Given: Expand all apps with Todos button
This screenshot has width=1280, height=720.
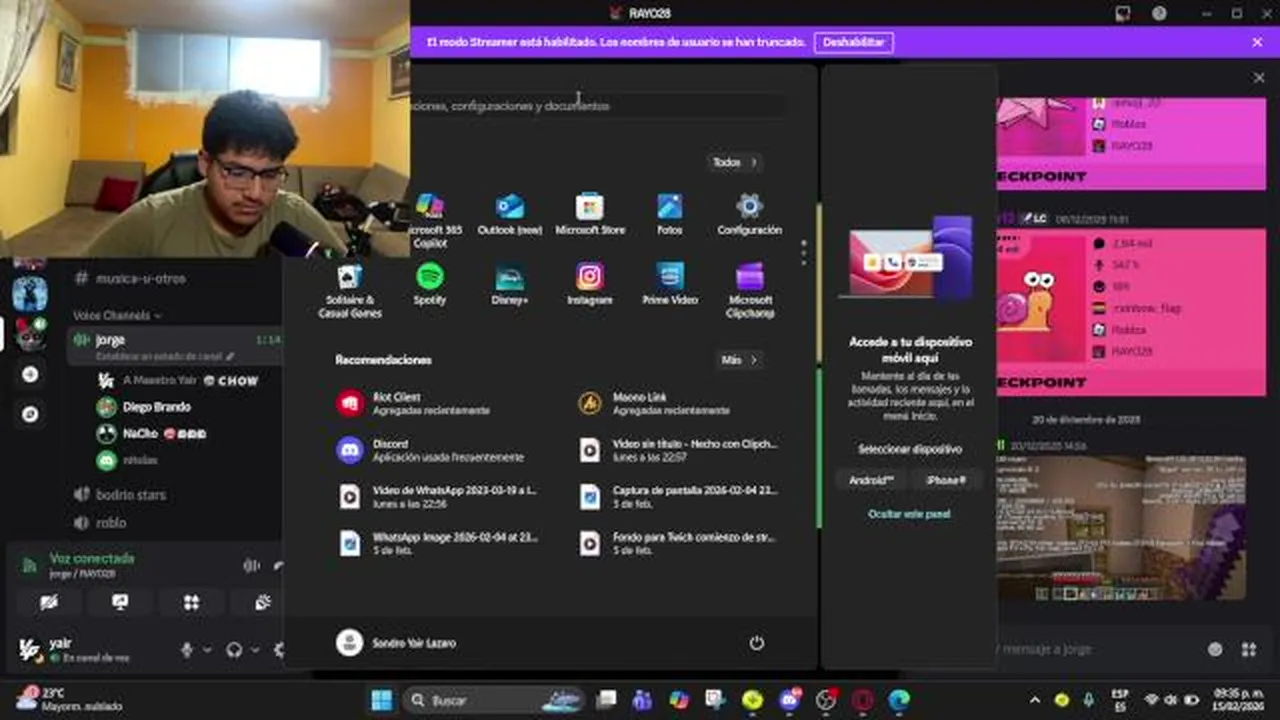Looking at the screenshot, I should coord(734,162).
